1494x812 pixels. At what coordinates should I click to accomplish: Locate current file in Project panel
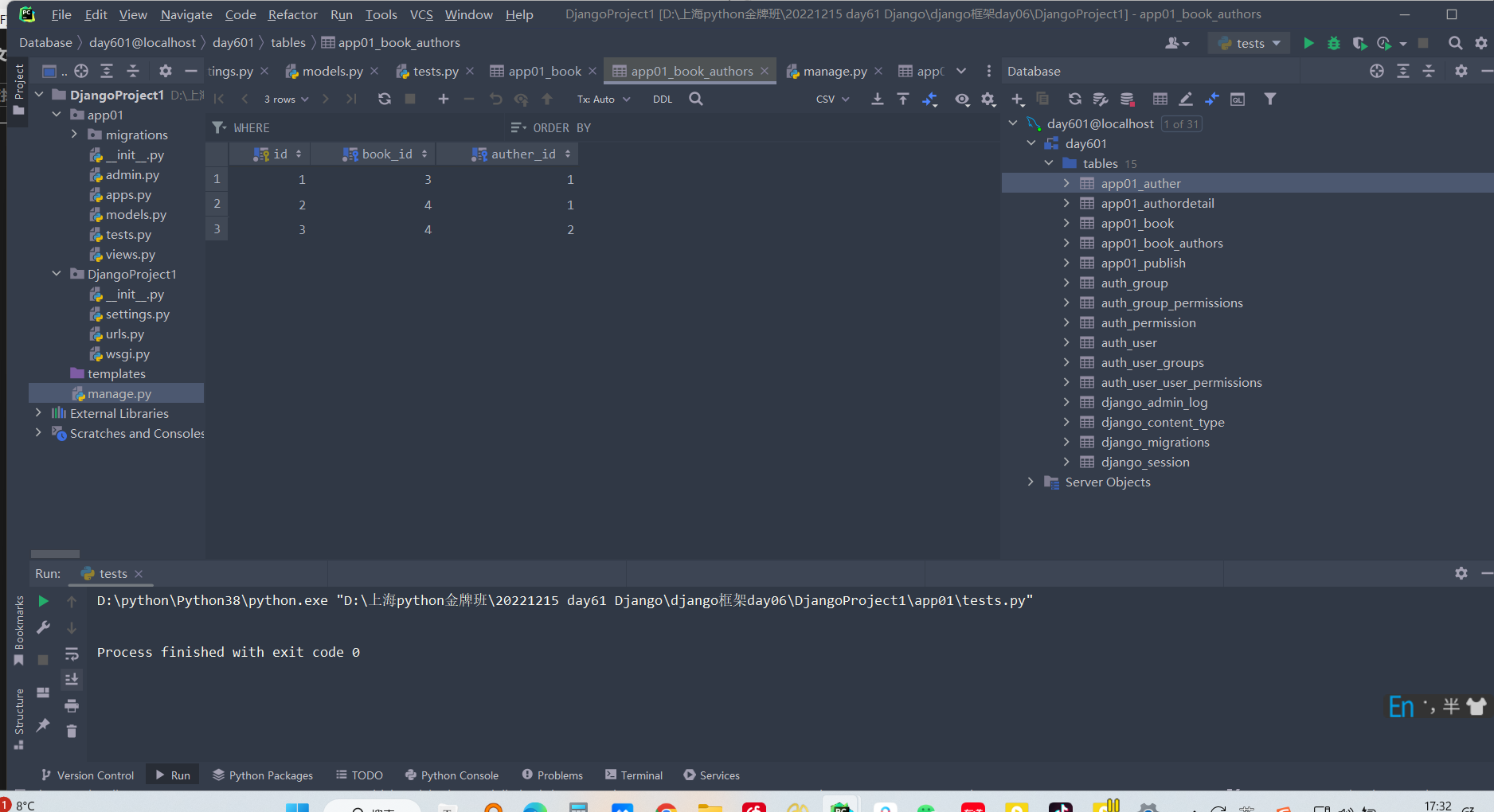coord(81,71)
